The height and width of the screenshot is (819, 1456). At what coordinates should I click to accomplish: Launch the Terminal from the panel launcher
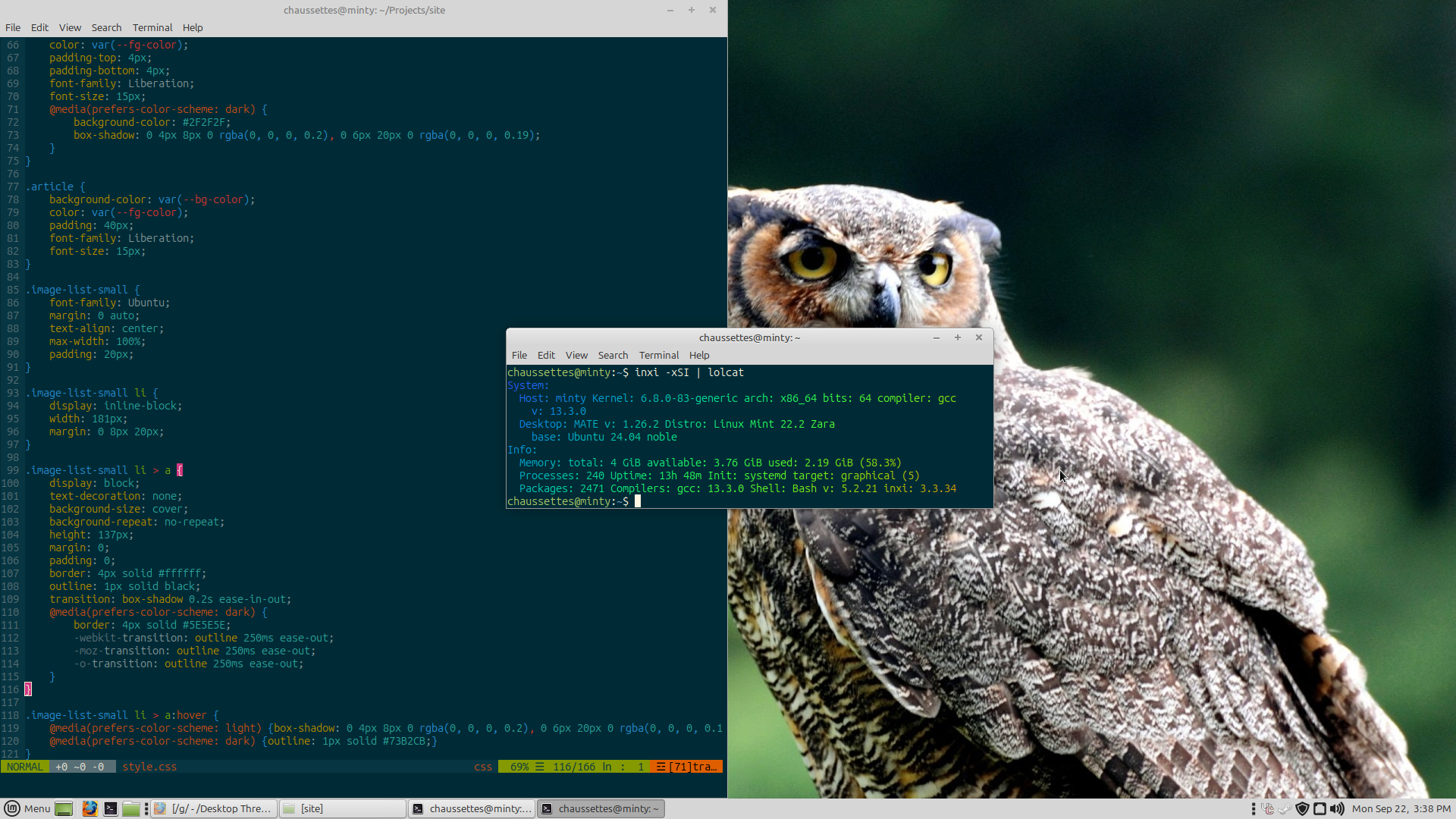(111, 808)
